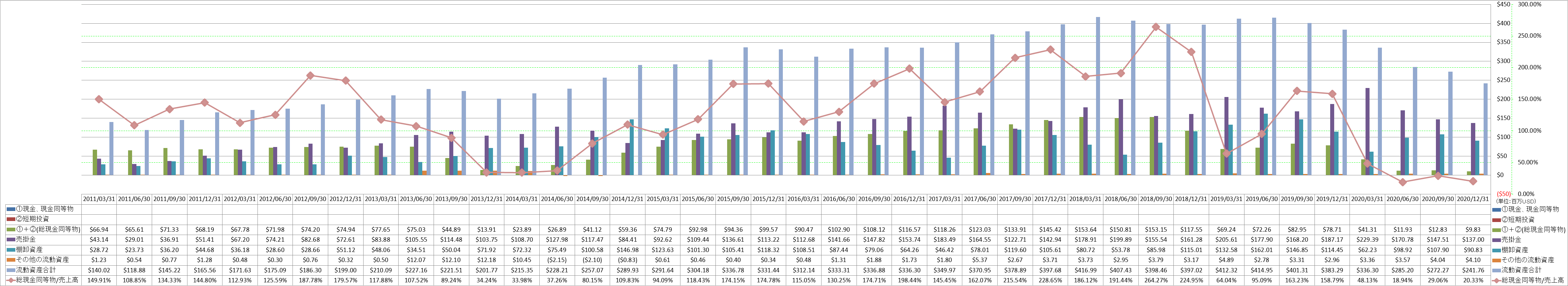Viewport: 1568px width, 286px height.
Task: Click the (単位:百万USD) unit note
Action: pyautogui.click(x=1516, y=201)
